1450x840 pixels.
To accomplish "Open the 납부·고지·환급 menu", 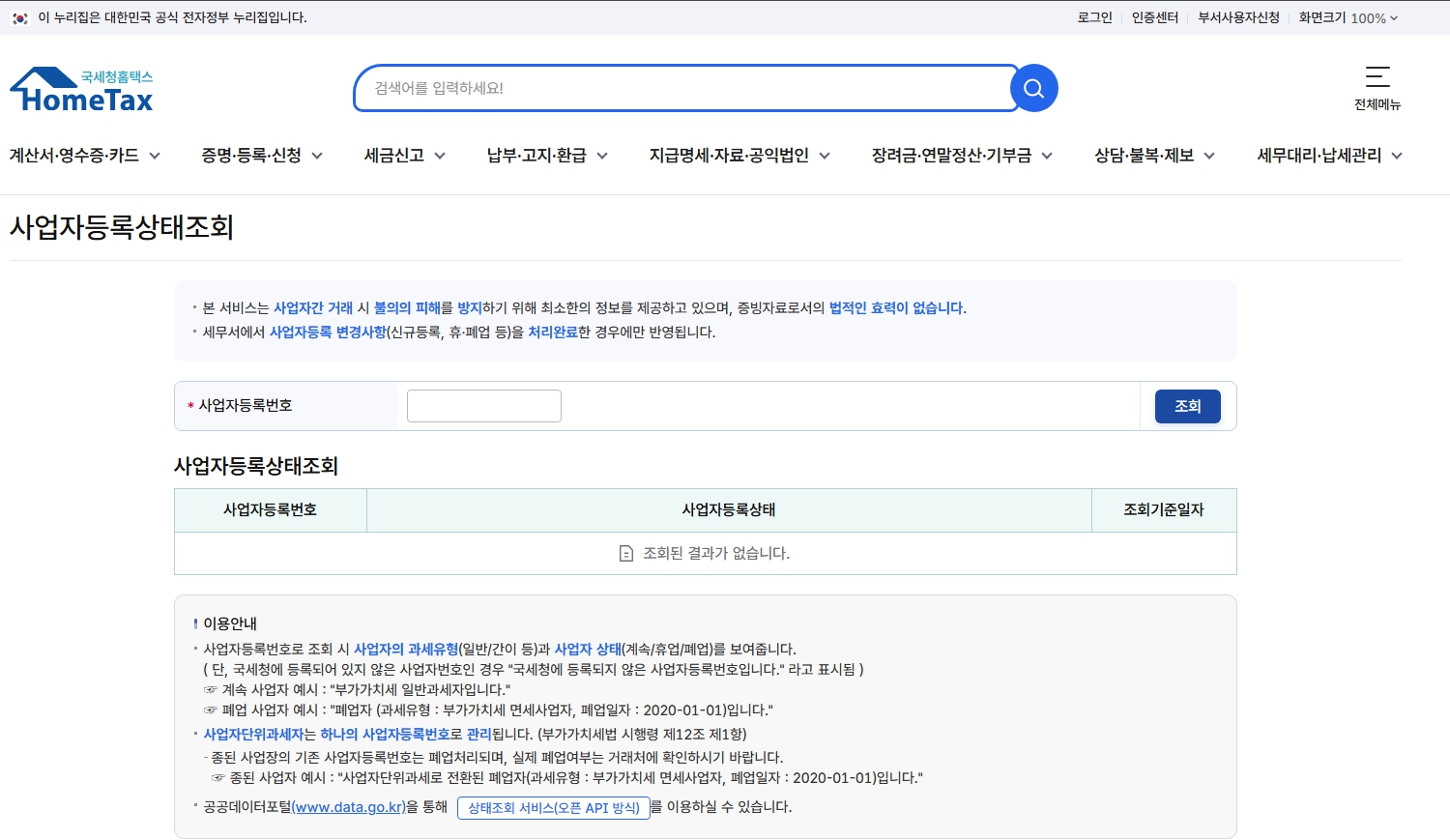I will [547, 156].
